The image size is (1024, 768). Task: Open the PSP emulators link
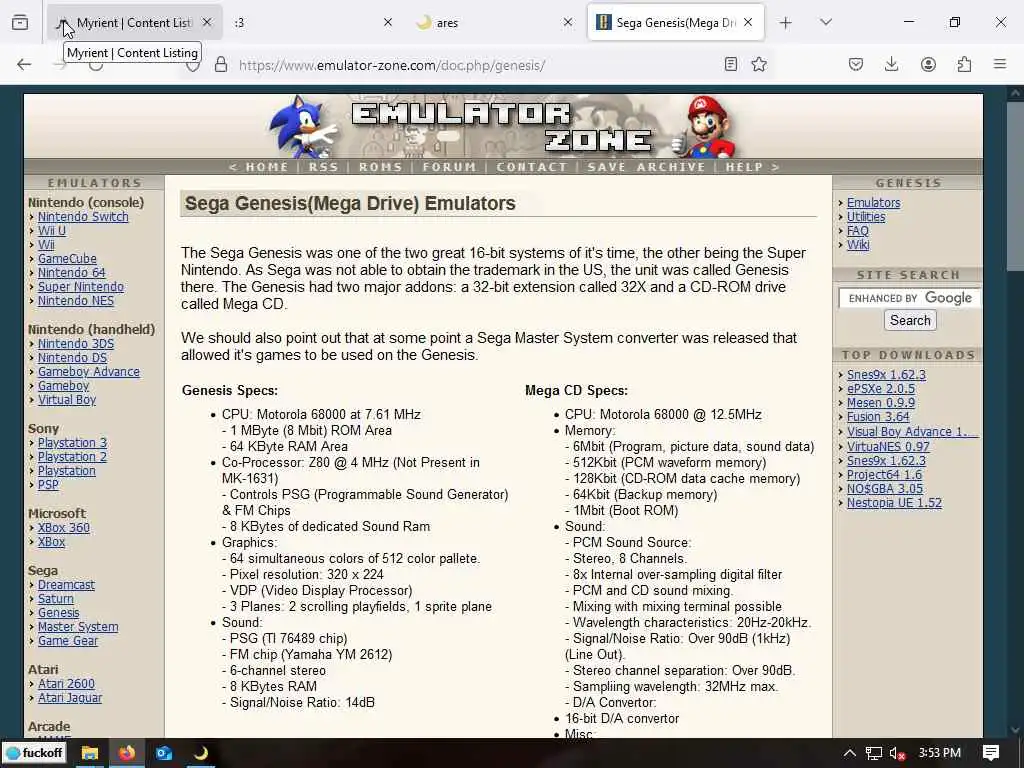(48, 485)
